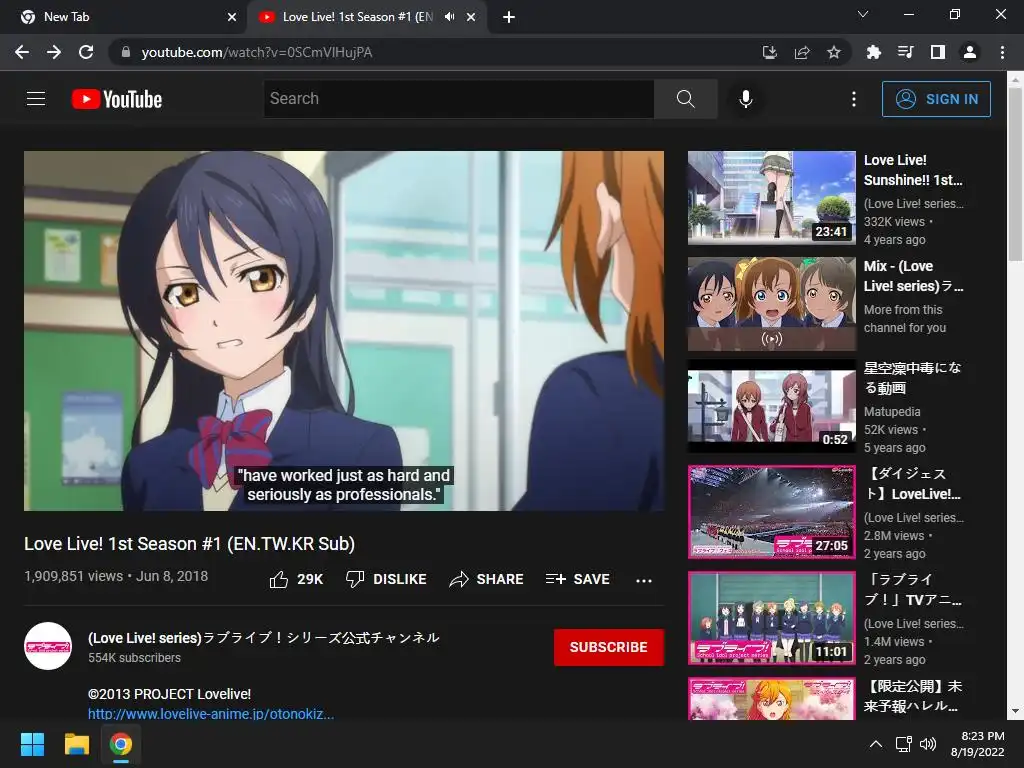Click the 554K subscribers text
This screenshot has width=1024, height=768.
tap(135, 658)
